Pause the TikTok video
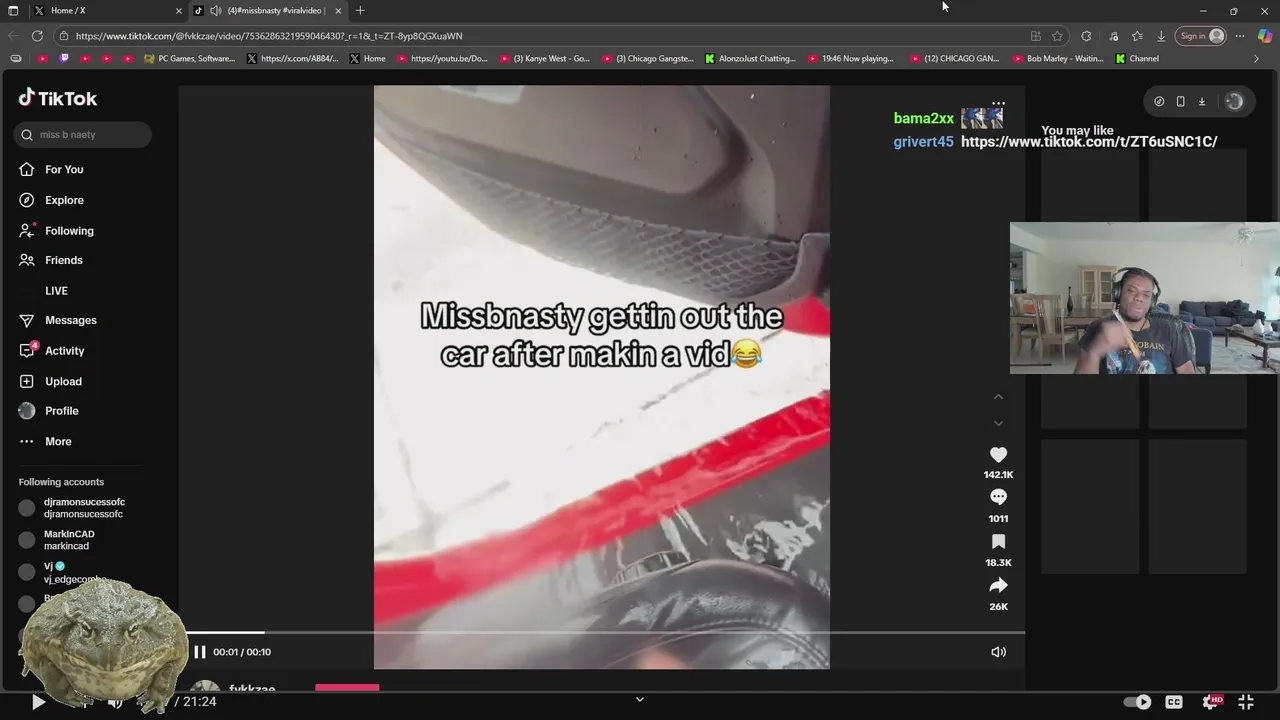The height and width of the screenshot is (720, 1280). 199,652
